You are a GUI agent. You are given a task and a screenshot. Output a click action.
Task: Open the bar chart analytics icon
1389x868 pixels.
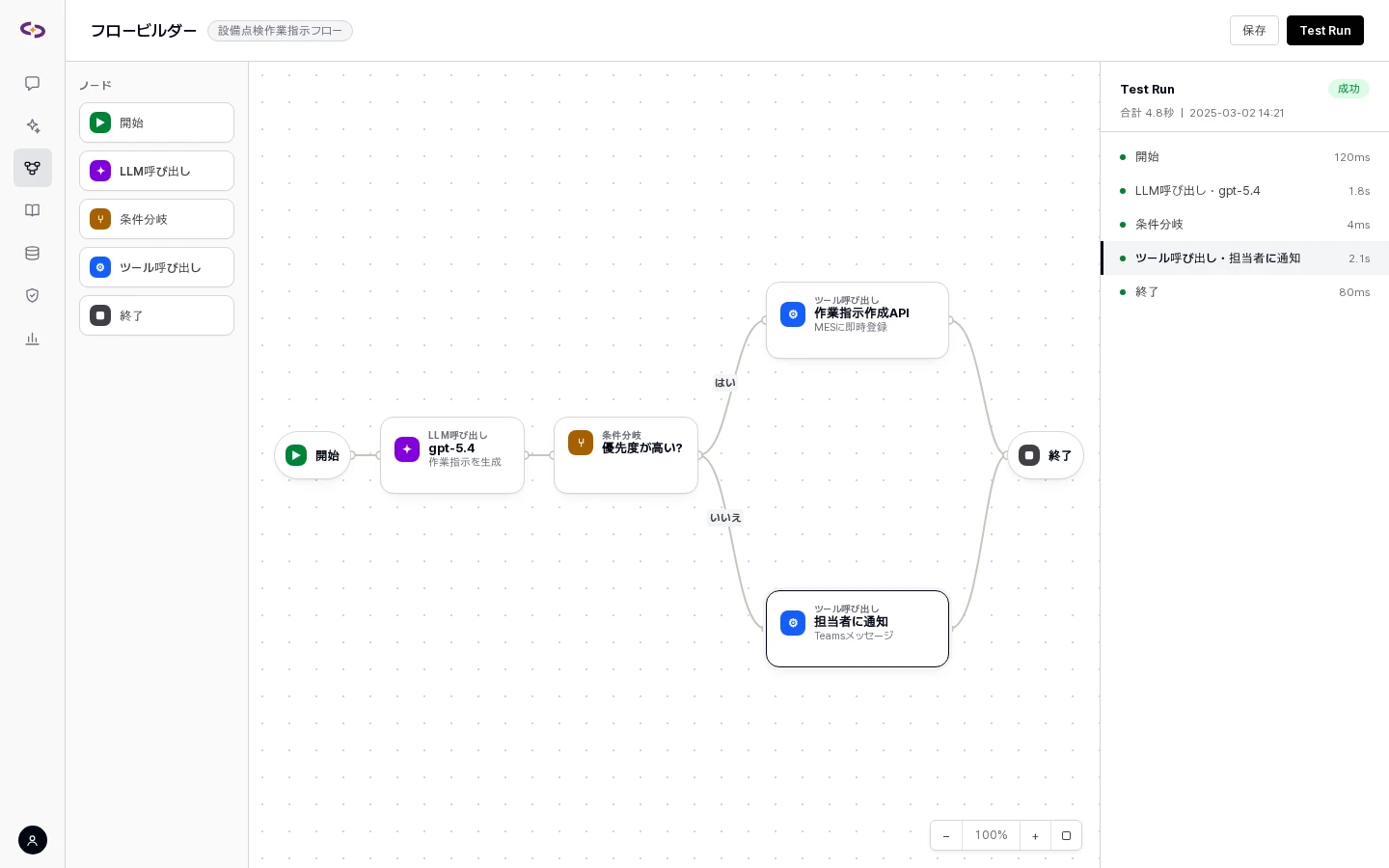33,339
